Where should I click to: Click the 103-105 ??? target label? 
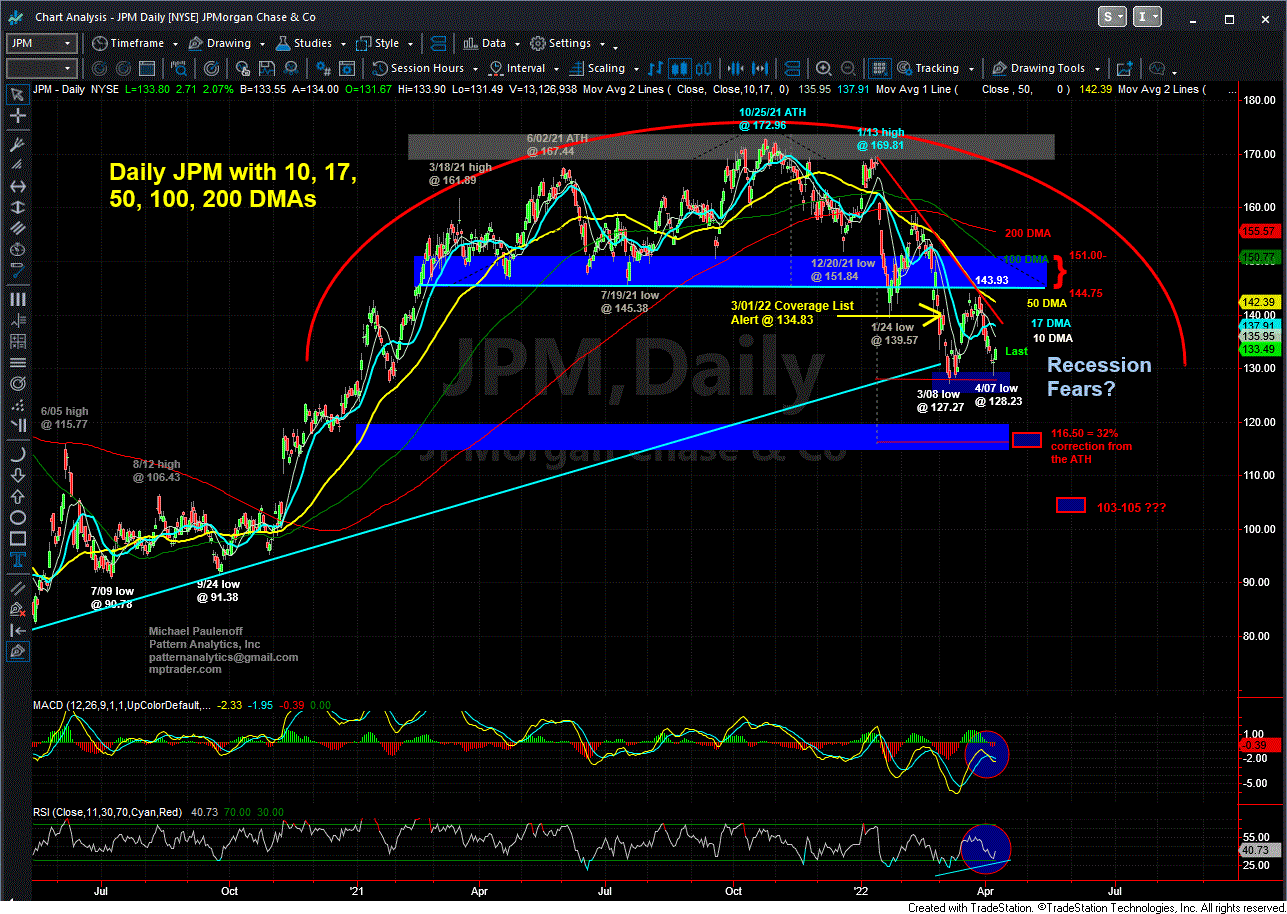click(x=1131, y=508)
